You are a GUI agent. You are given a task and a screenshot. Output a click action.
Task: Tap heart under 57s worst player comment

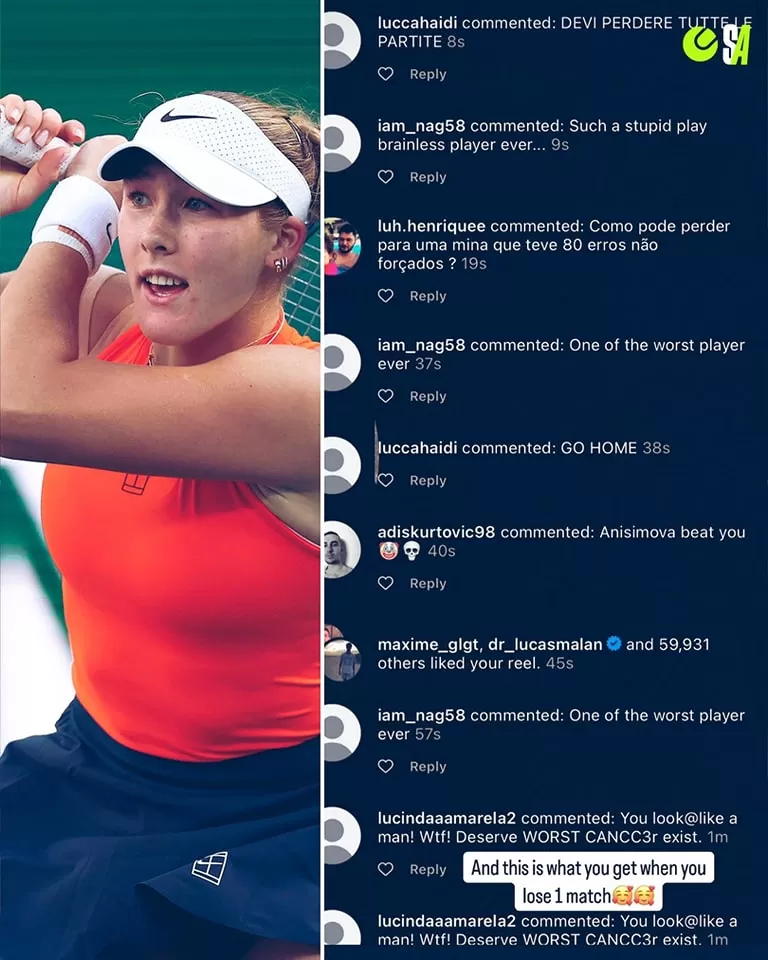tap(385, 767)
